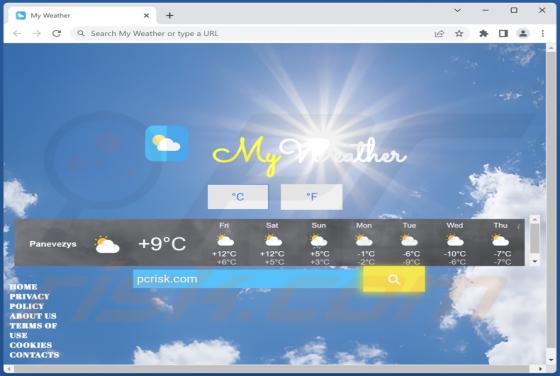The height and width of the screenshot is (376, 560).
Task: Click the search field containing pcrisk.com
Action: click(x=248, y=279)
